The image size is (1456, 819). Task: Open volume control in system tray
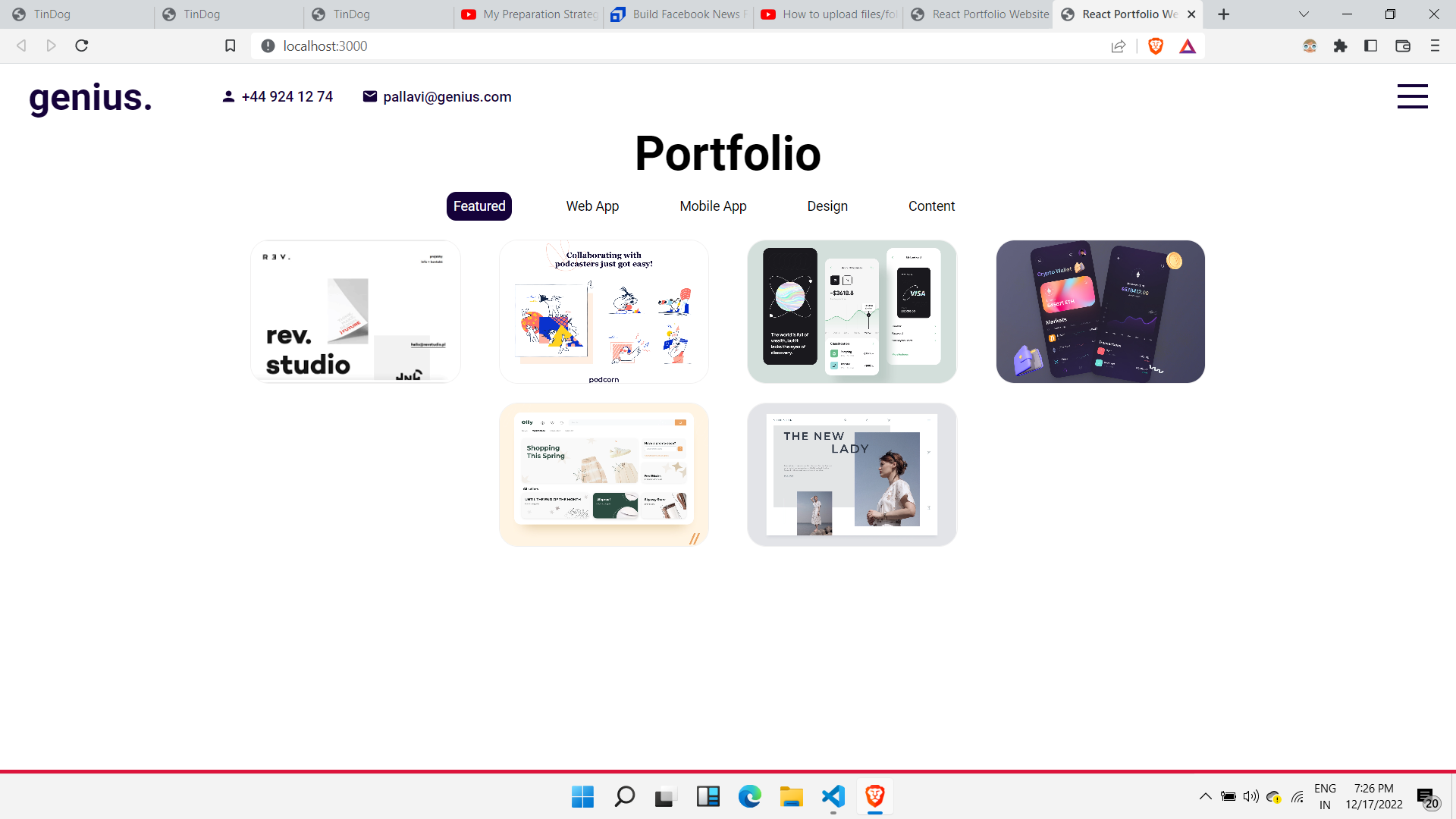(x=1250, y=796)
